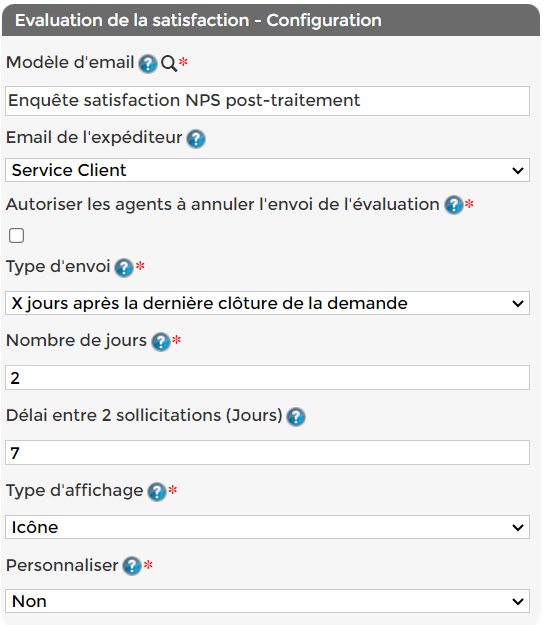Focus the Nombre de jours input containing 2
The width and height of the screenshot is (545, 625).
pyautogui.click(x=267, y=377)
